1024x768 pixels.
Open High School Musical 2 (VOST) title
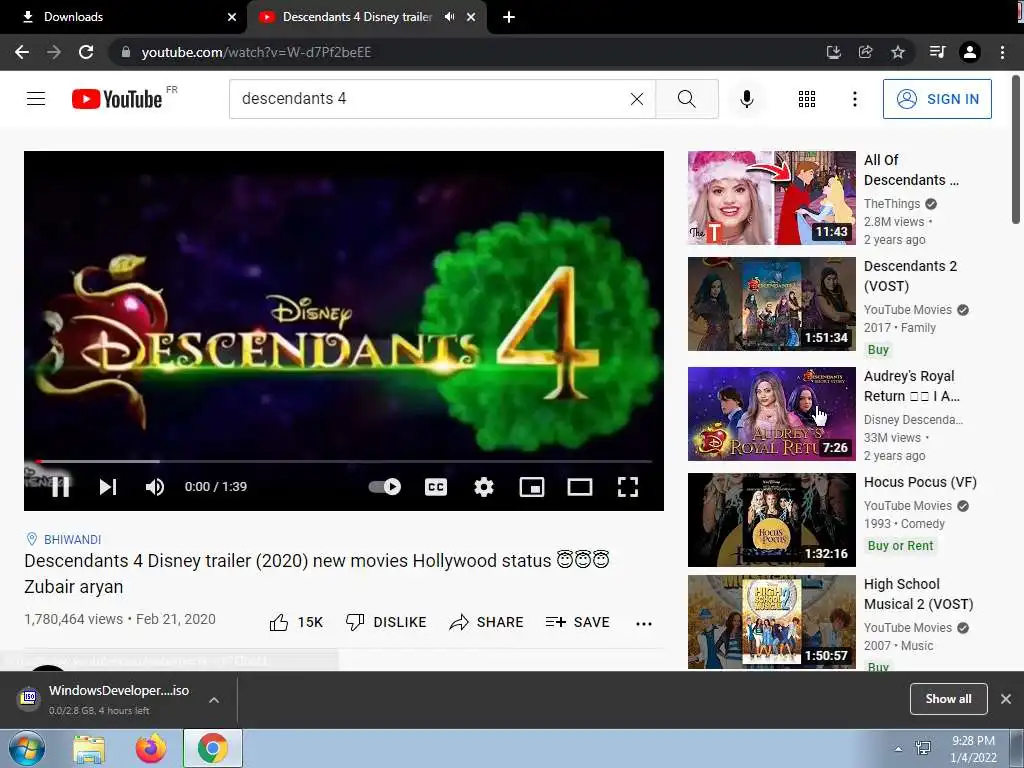919,594
